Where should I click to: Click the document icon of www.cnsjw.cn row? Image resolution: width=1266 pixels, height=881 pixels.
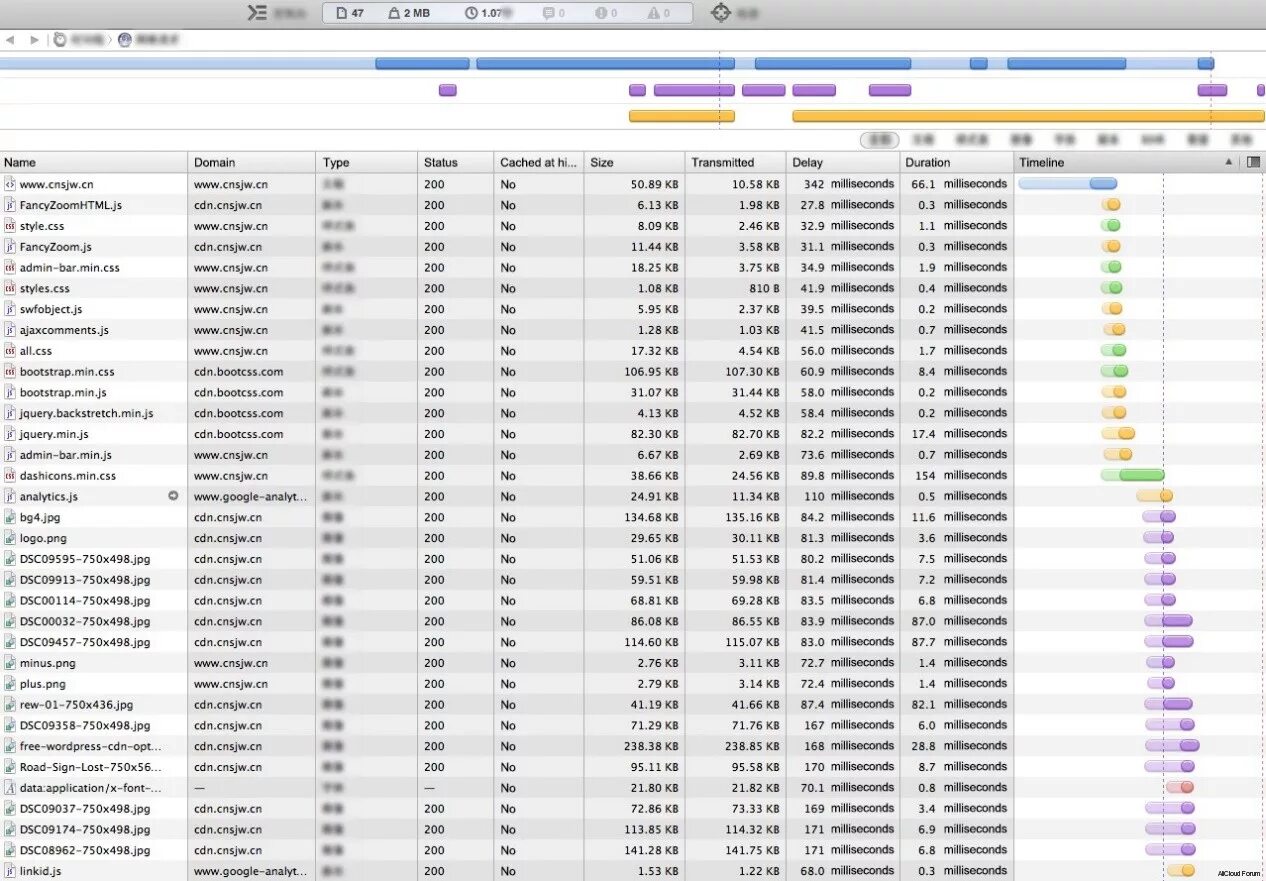tap(9, 184)
